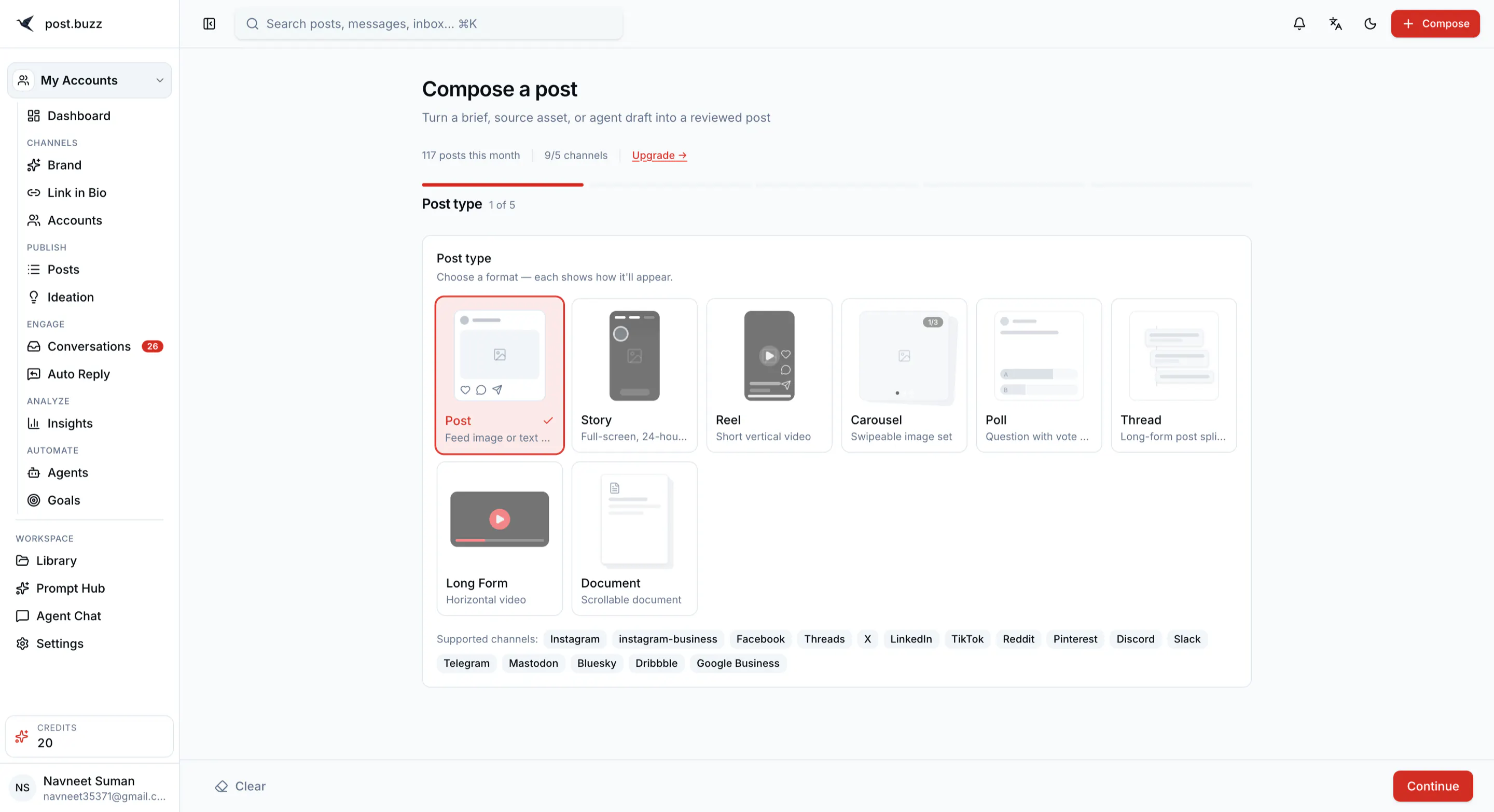Click the red Compose button

coord(1435,24)
